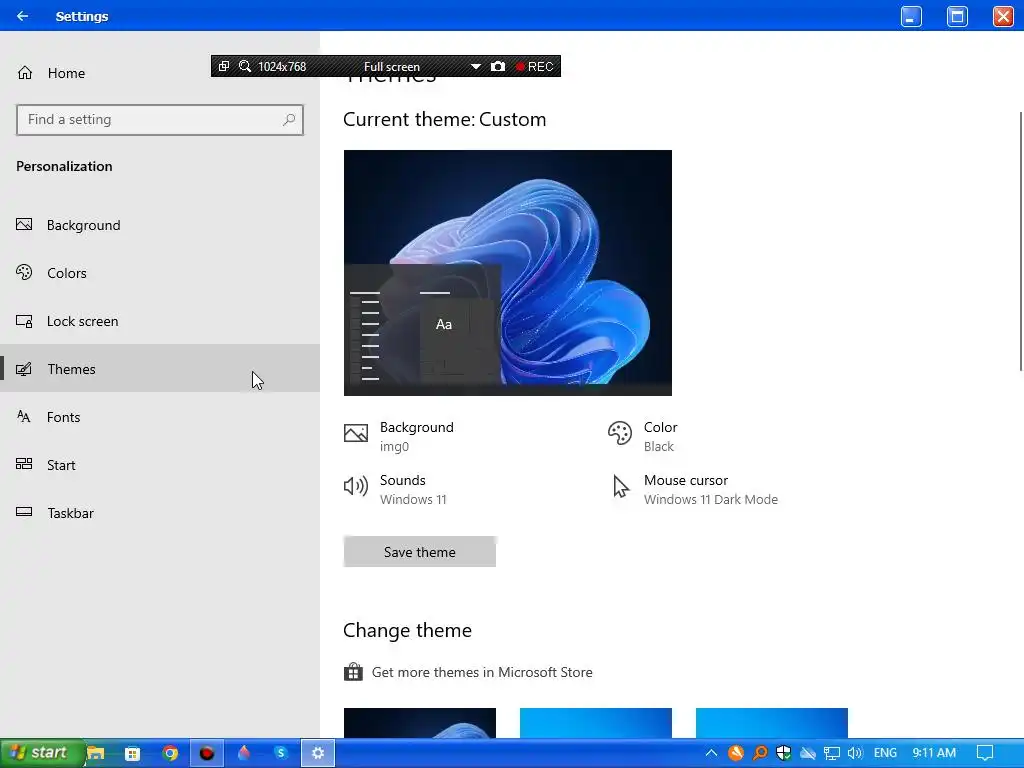Click the Sidebar Home house icon

[25, 72]
